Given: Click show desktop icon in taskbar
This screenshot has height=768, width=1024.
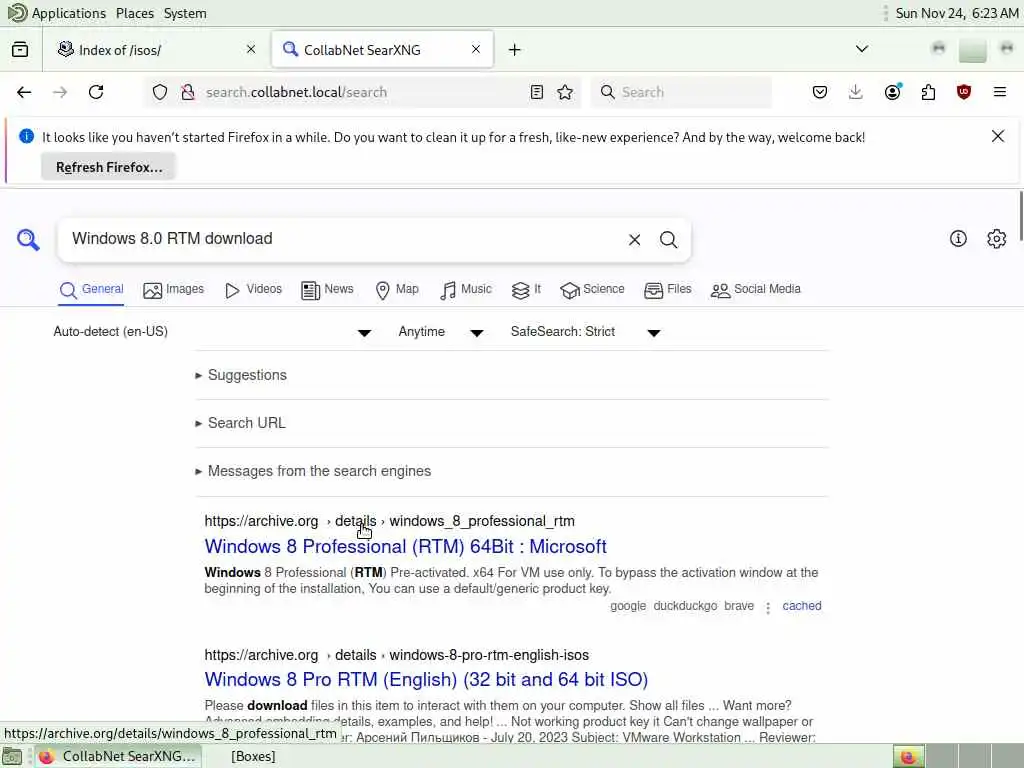Looking at the screenshot, I should [12, 756].
